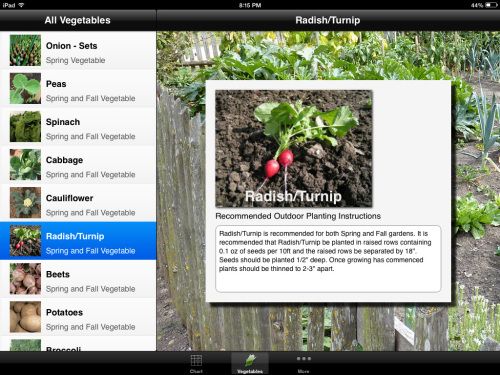Select the highlighted Radish/Turnip row
The height and width of the screenshot is (375, 500).
78,241
